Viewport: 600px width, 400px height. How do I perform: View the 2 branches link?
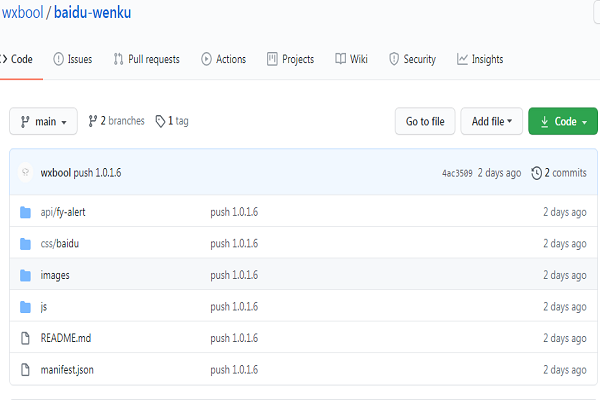[x=117, y=121]
